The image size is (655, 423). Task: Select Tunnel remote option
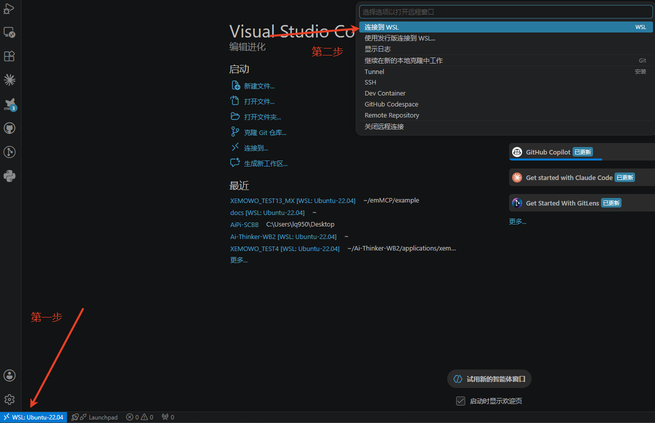505,71
